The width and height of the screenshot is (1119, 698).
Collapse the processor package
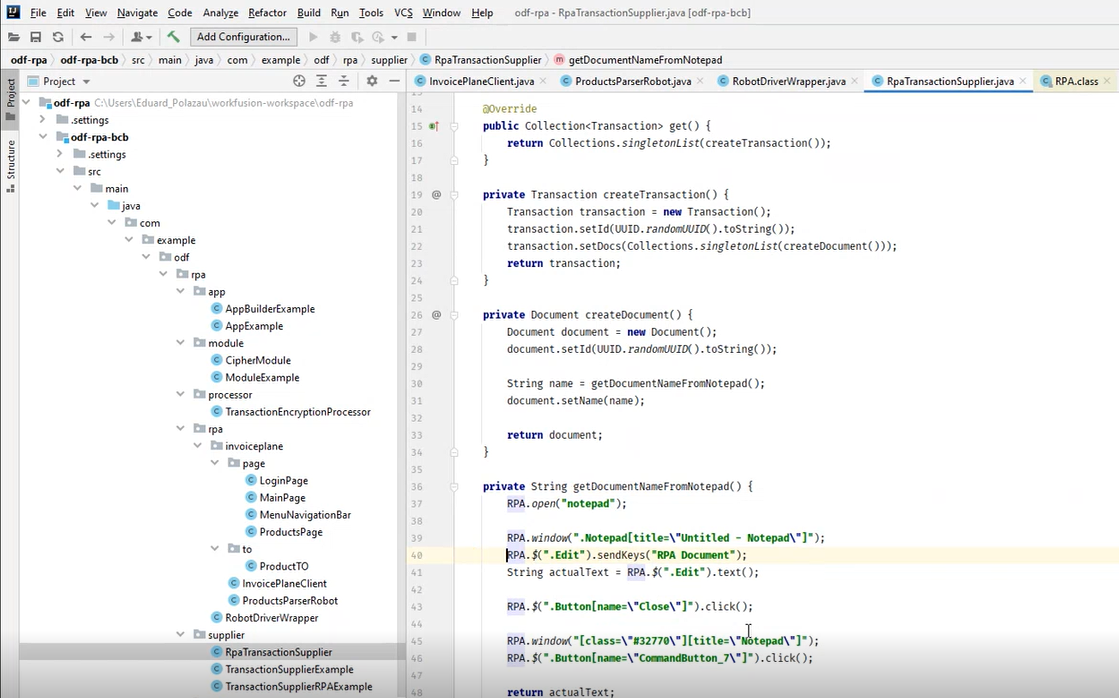tap(181, 394)
